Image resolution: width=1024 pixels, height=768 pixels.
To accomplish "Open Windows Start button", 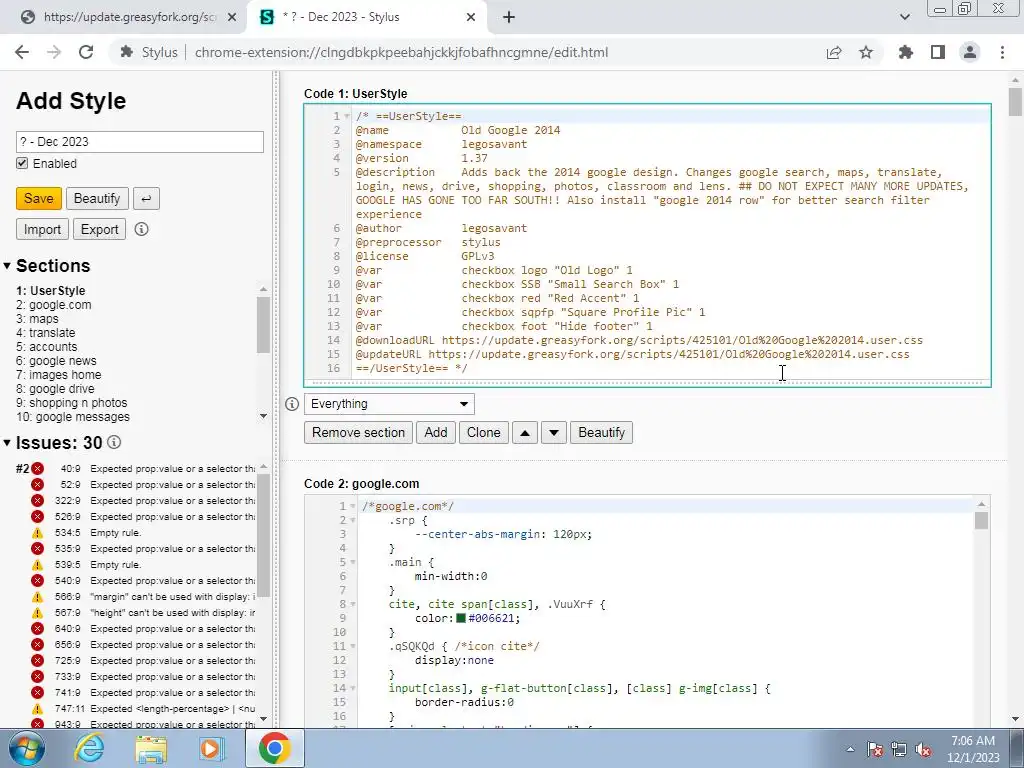I will pos(27,748).
